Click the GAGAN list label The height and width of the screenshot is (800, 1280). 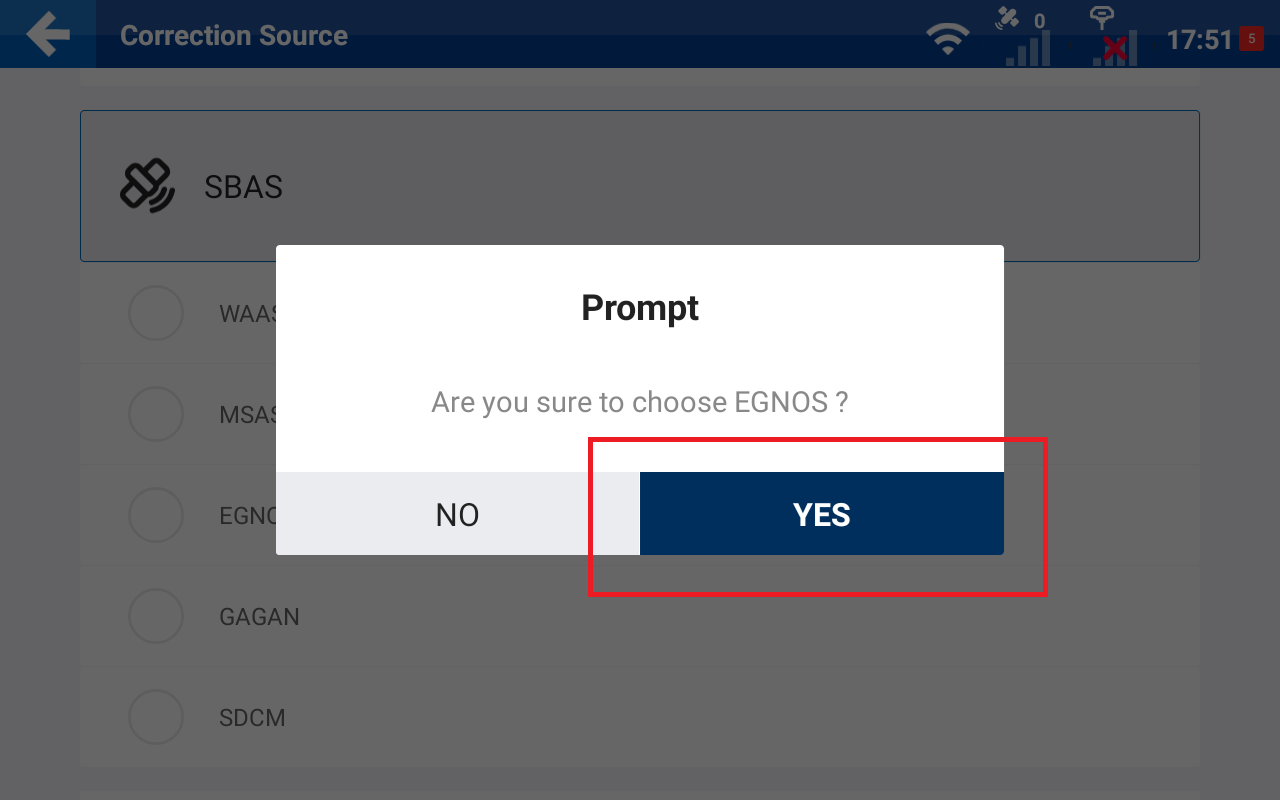click(x=259, y=617)
